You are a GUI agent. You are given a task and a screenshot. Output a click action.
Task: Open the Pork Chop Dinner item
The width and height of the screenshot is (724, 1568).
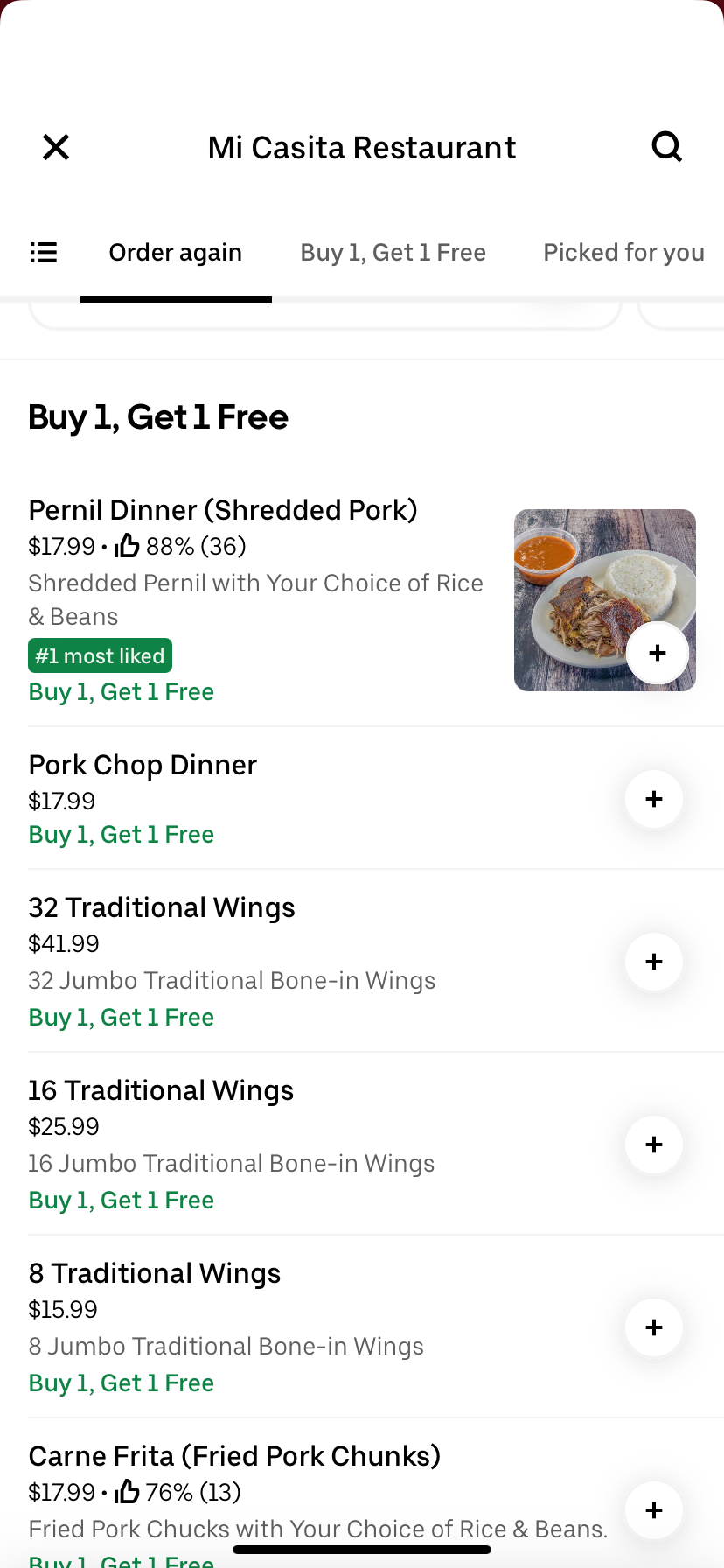tap(143, 765)
